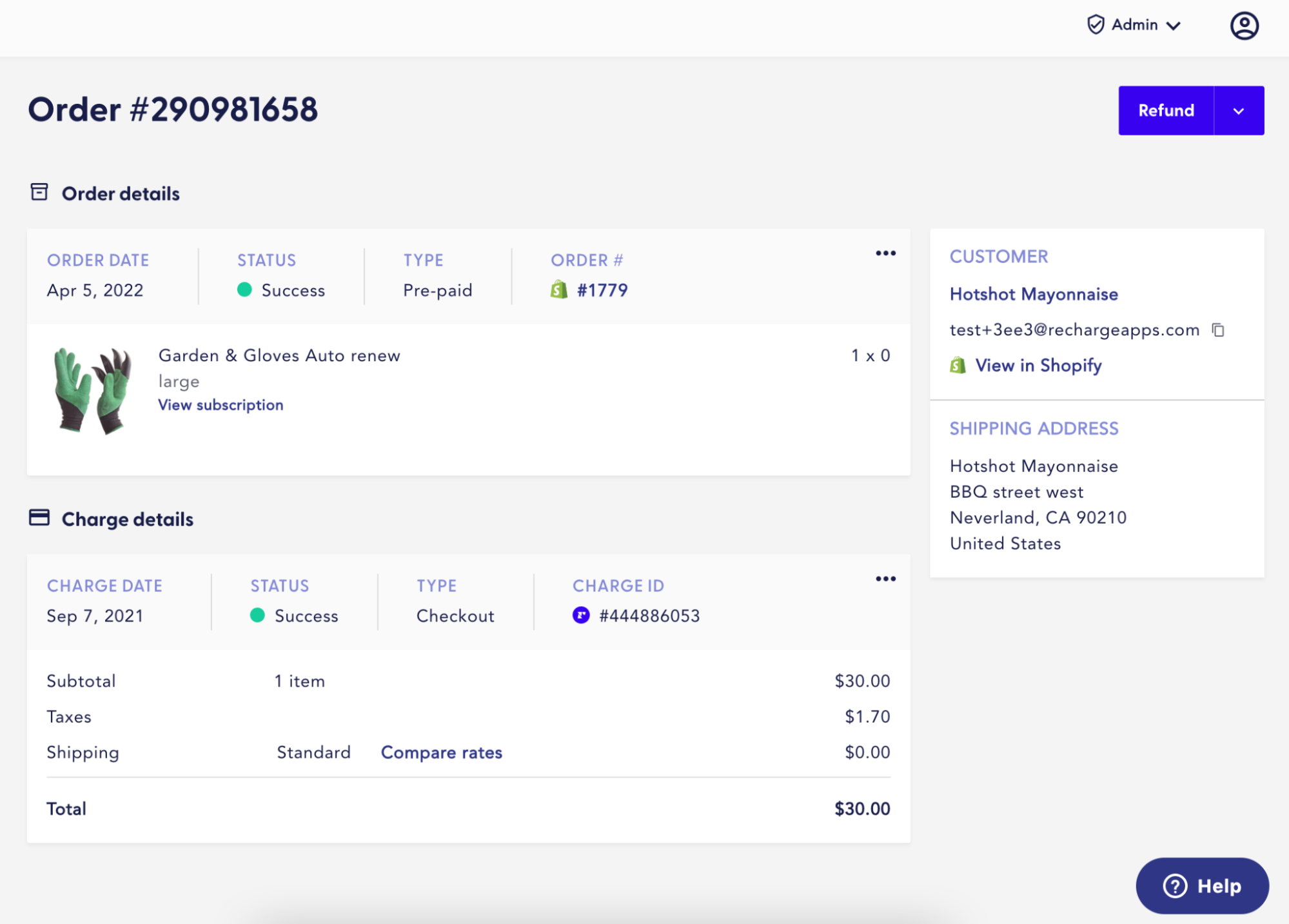Click the green Success status dot
1289x924 pixels.
[x=245, y=290]
